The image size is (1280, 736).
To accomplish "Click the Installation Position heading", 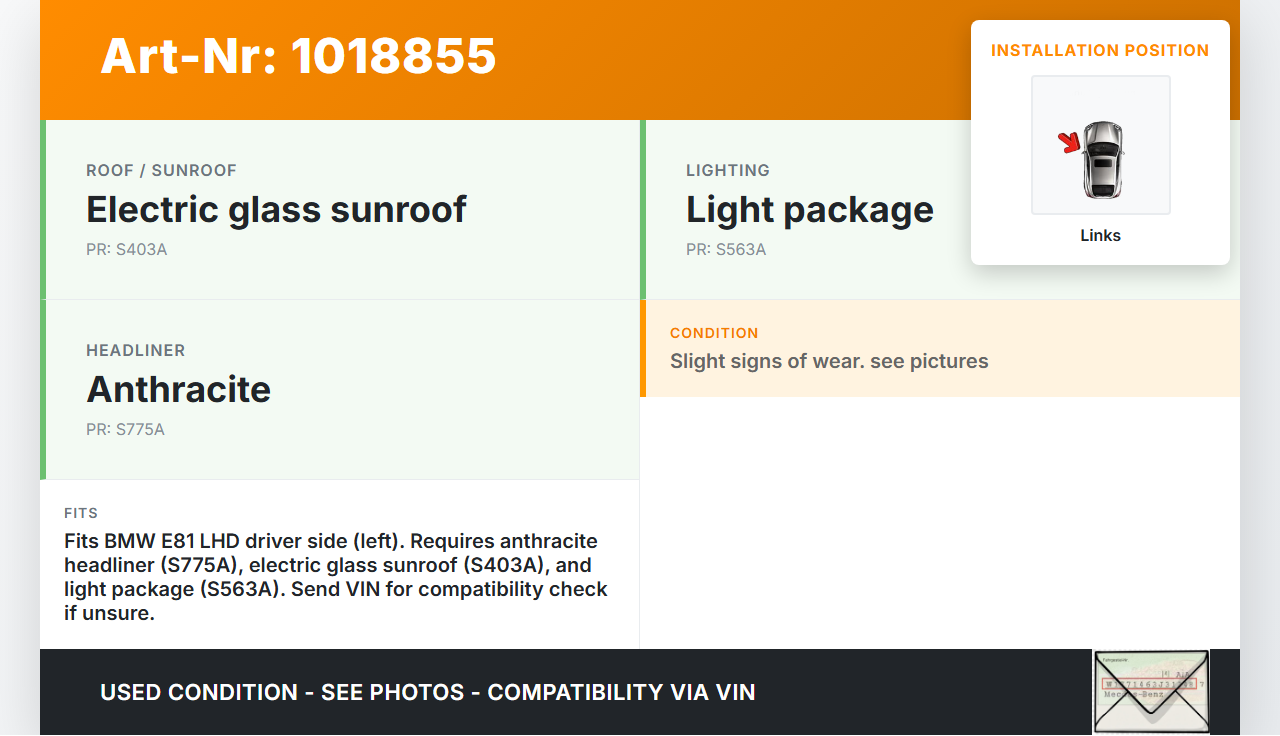I will (x=1100, y=50).
